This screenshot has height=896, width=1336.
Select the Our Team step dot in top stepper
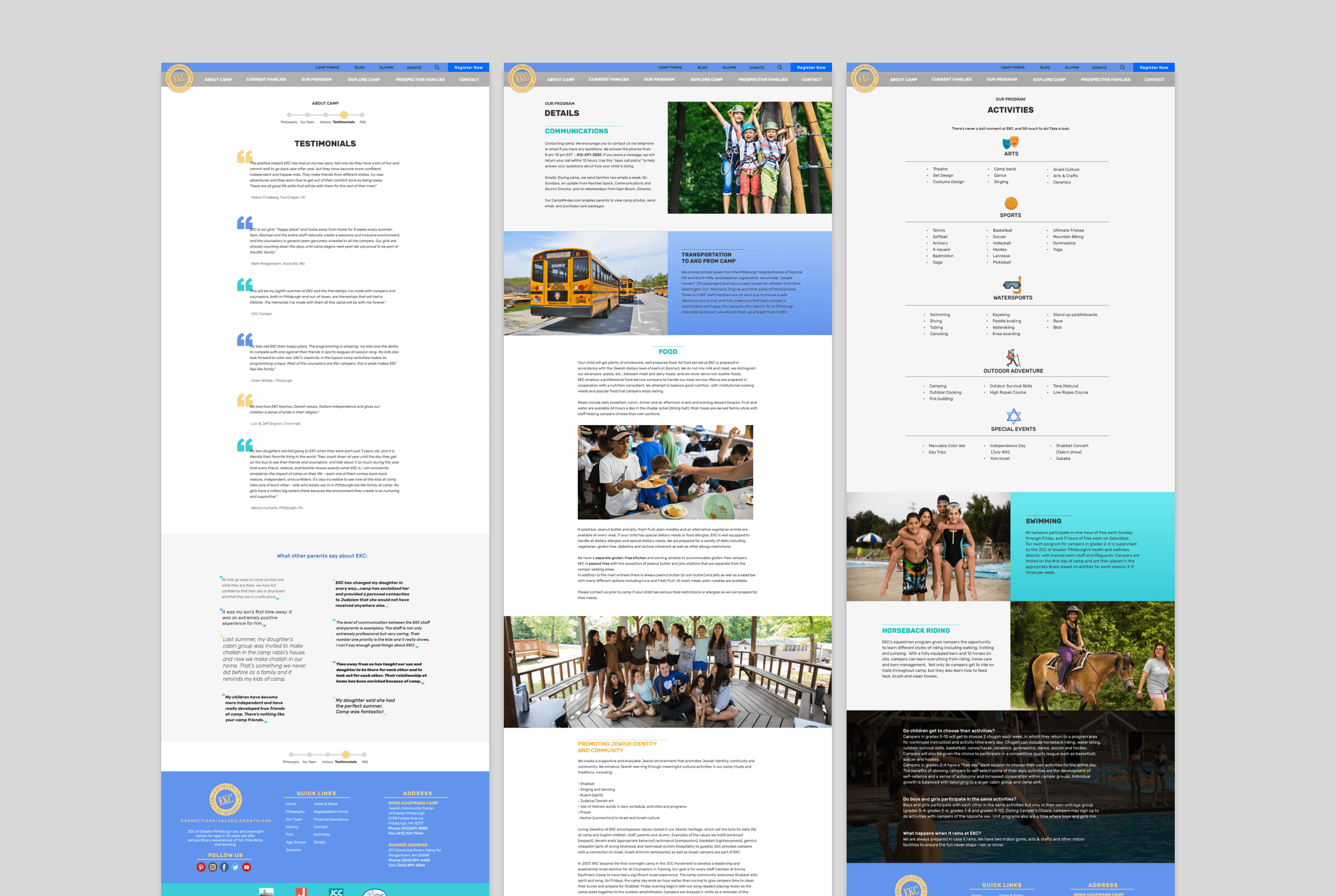point(307,115)
